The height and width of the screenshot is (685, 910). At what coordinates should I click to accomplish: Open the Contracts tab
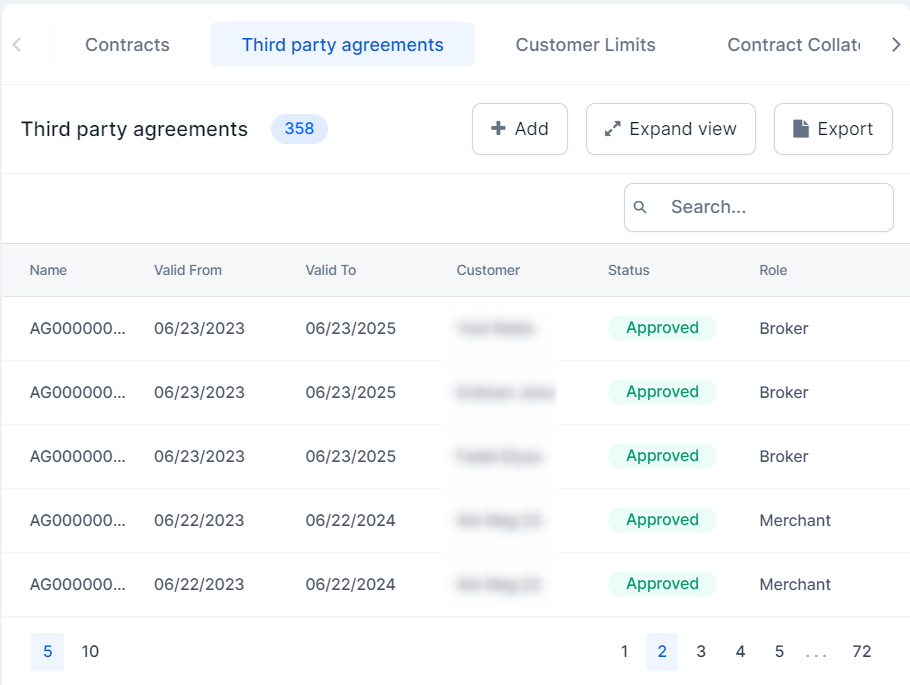pyautogui.click(x=127, y=45)
